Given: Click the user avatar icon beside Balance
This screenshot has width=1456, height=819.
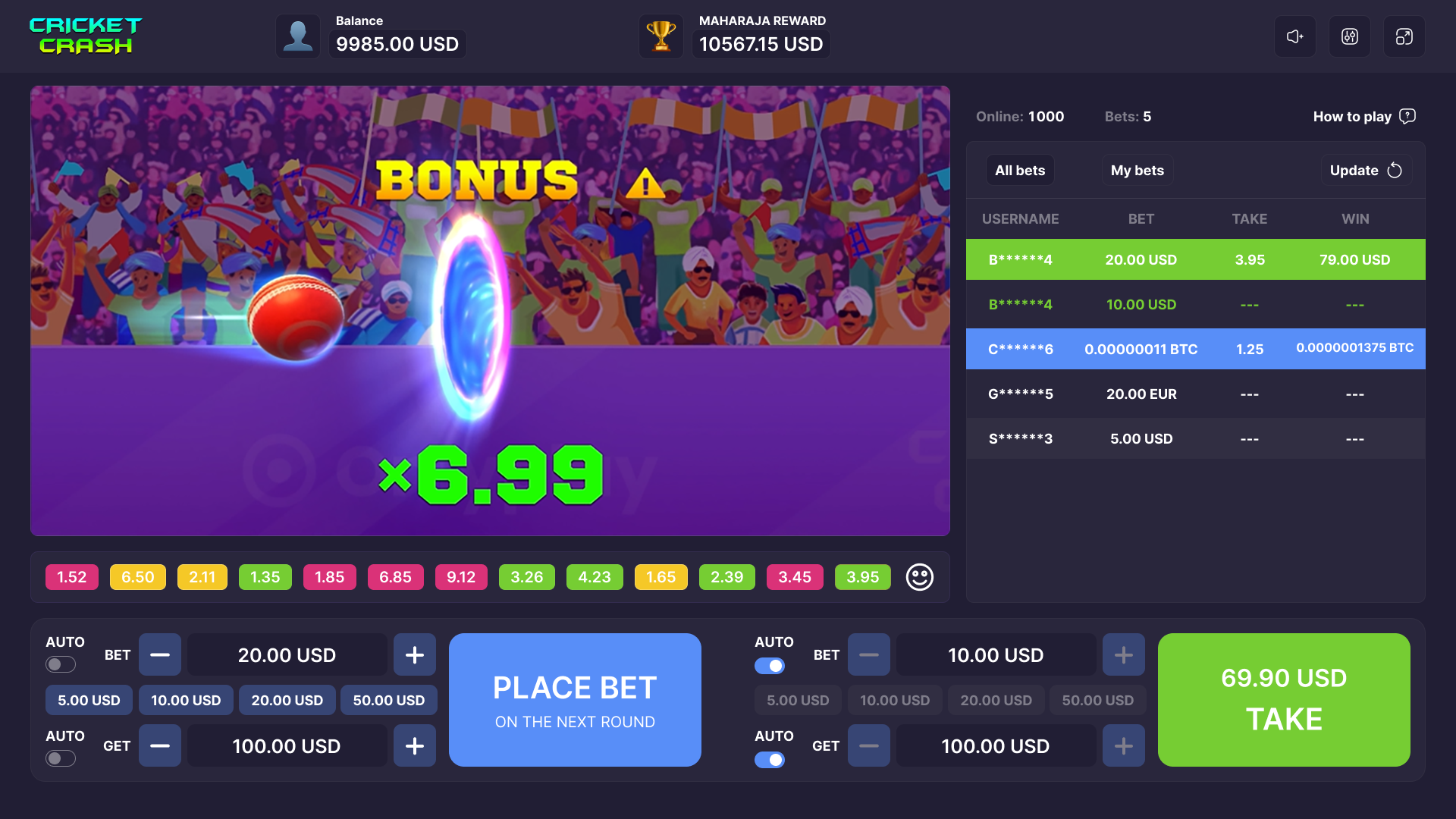Looking at the screenshot, I should click(298, 36).
